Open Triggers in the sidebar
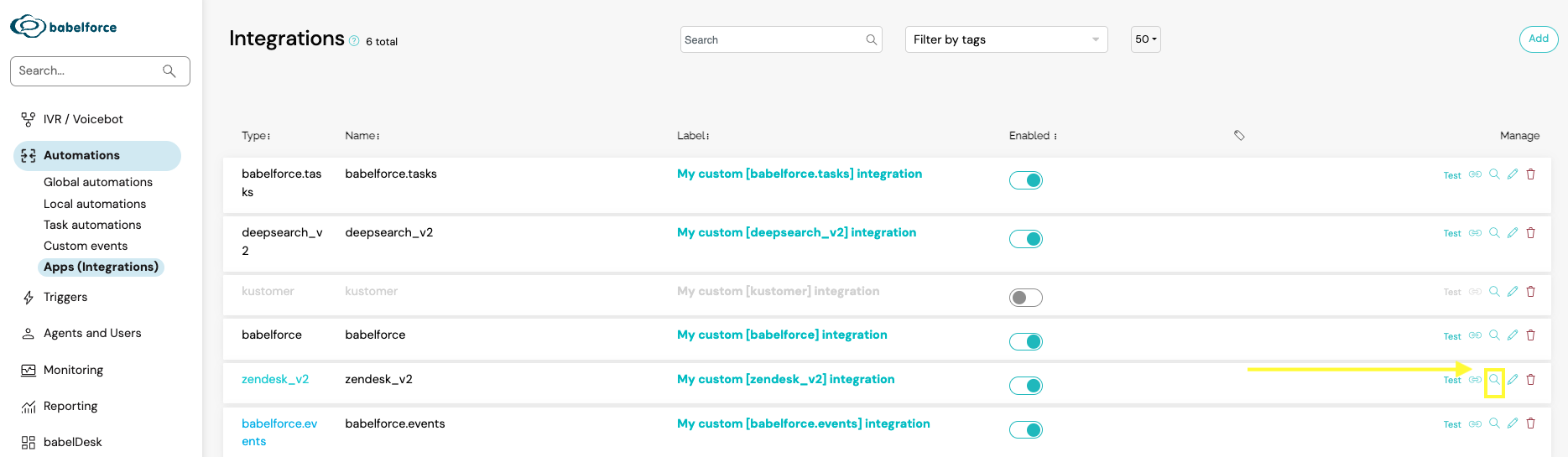 point(65,297)
